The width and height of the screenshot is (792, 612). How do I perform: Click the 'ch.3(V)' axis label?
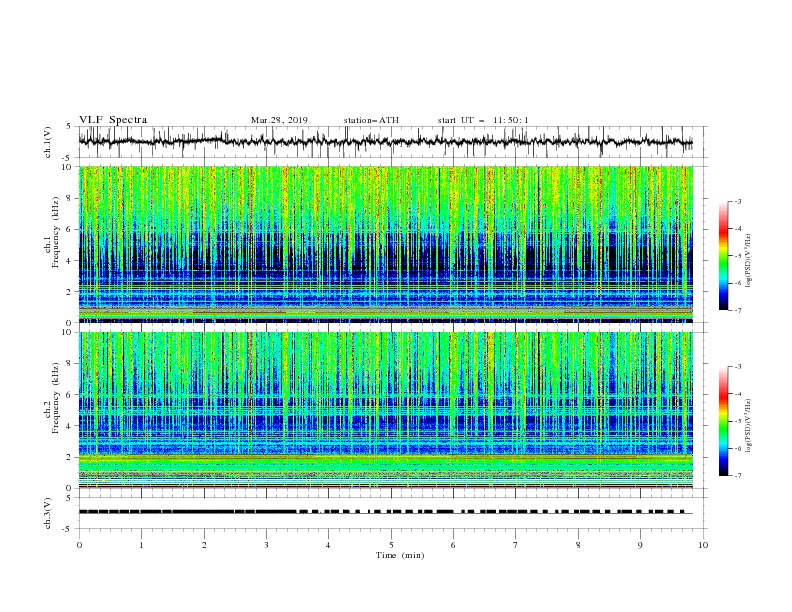(x=48, y=513)
